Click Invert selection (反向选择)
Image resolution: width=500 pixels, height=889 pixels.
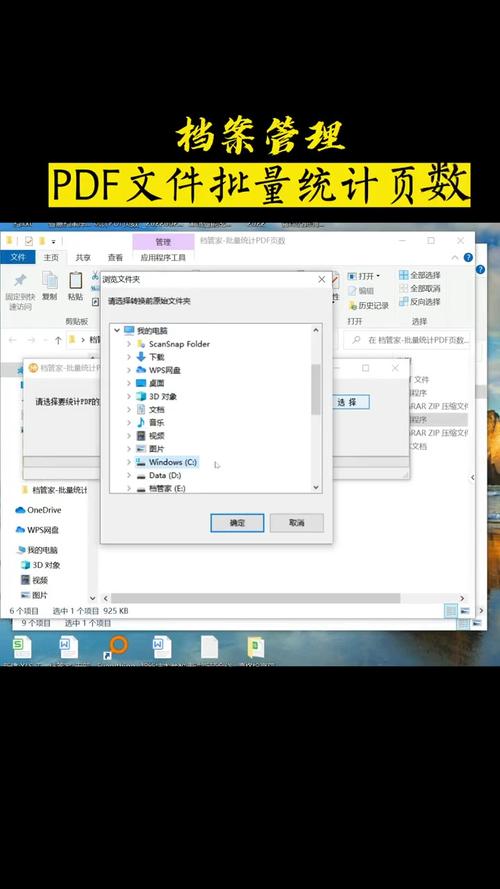click(x=420, y=301)
